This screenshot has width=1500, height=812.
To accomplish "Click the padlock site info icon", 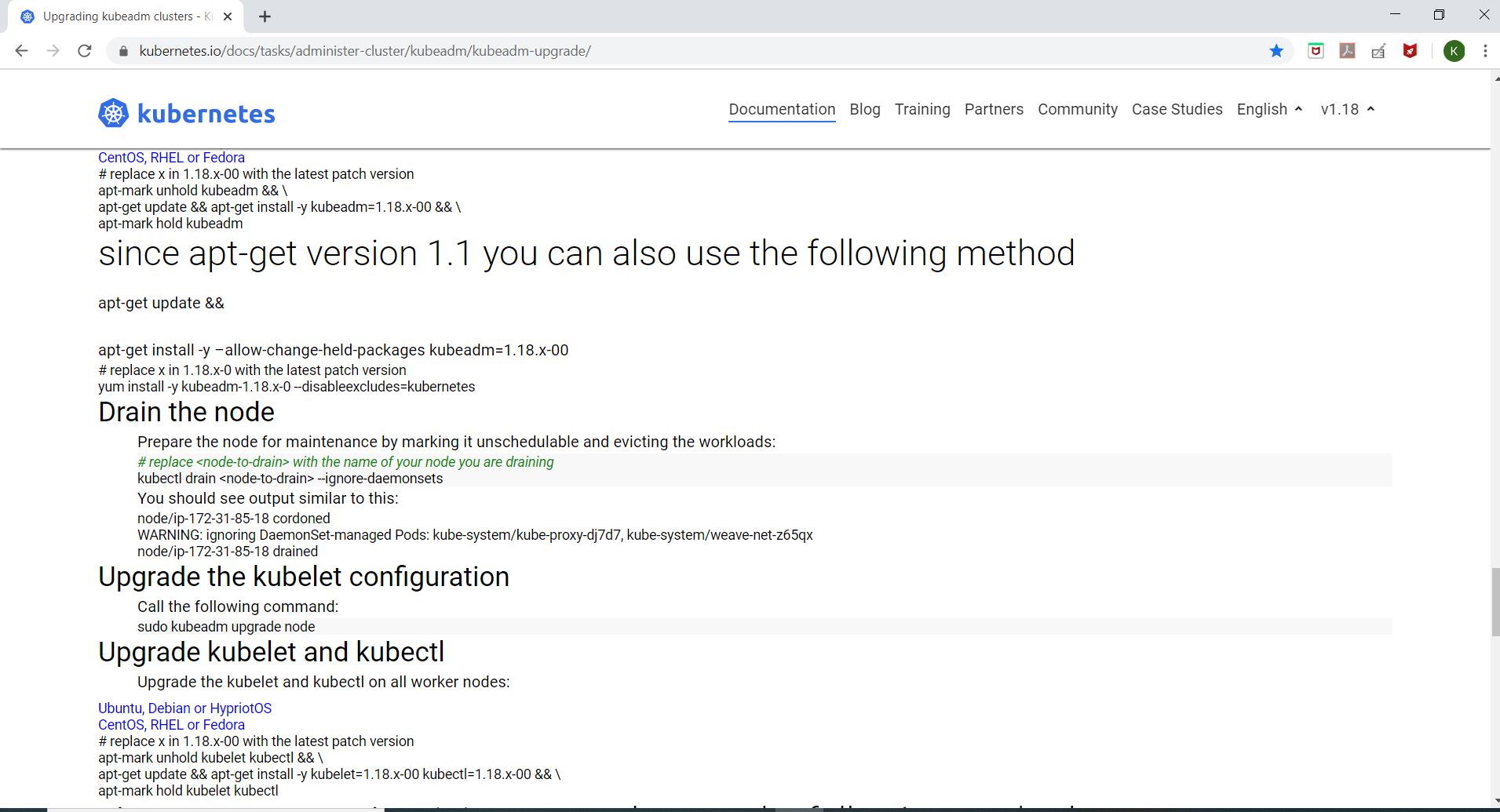I will tap(122, 51).
